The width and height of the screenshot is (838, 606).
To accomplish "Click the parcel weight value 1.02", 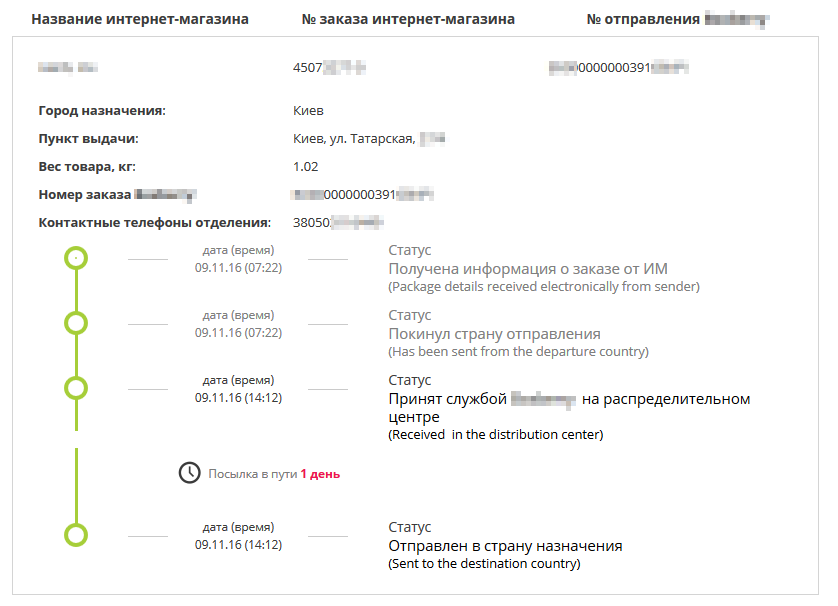I will click(x=305, y=166).
